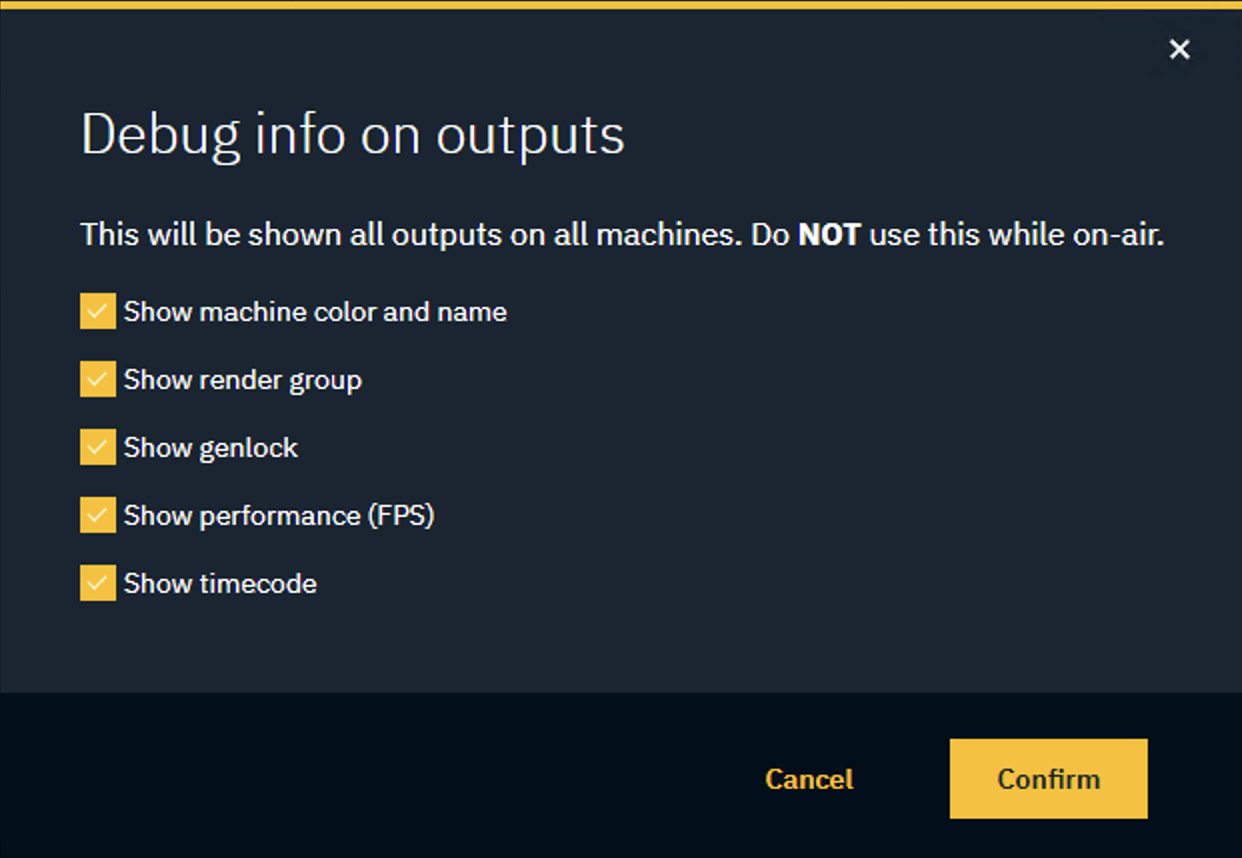Viewport: 1242px width, 858px height.
Task: Click the checkmark beside Show timecode
Action: click(96, 583)
